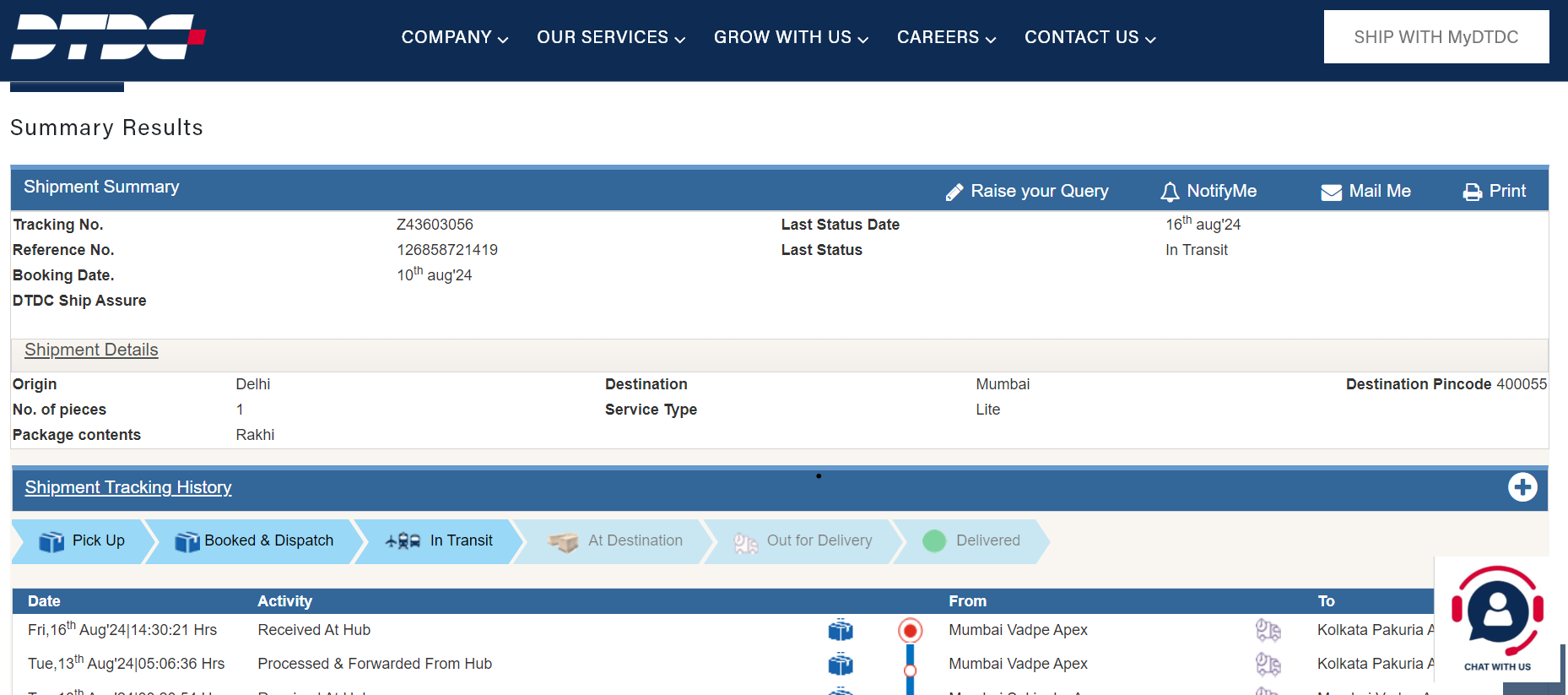This screenshot has height=695, width=1568.
Task: Click the DTDC logo
Action: click(108, 37)
